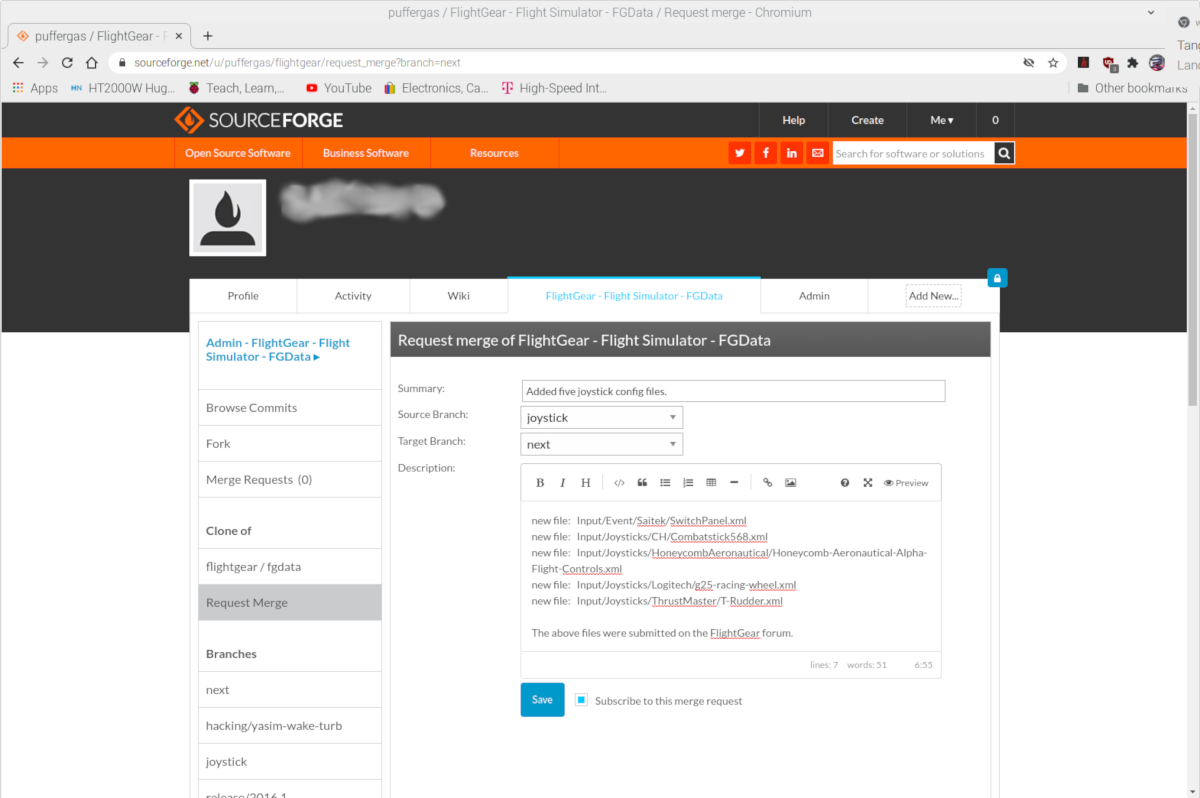Toggle fullscreen editor mode
Image resolution: width=1200 pixels, height=798 pixels.
click(868, 483)
